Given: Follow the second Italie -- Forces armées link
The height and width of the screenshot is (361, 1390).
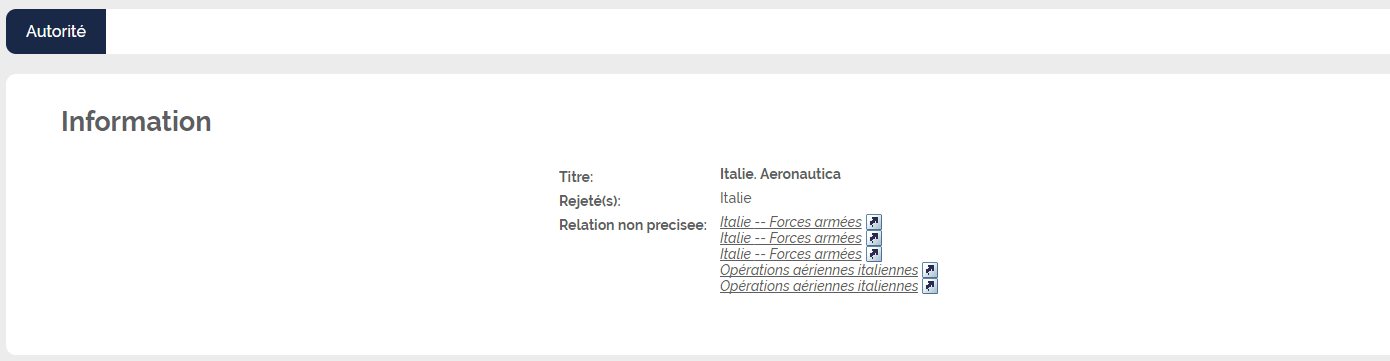Looking at the screenshot, I should click(x=791, y=238).
